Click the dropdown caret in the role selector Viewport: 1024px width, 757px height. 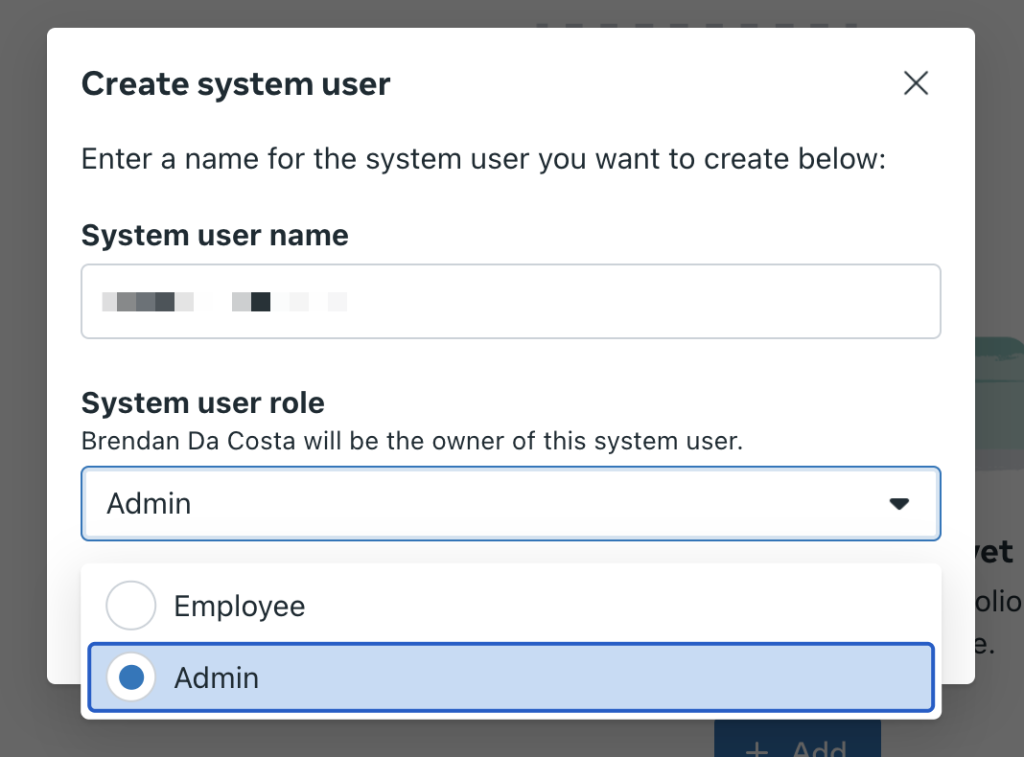pos(899,504)
